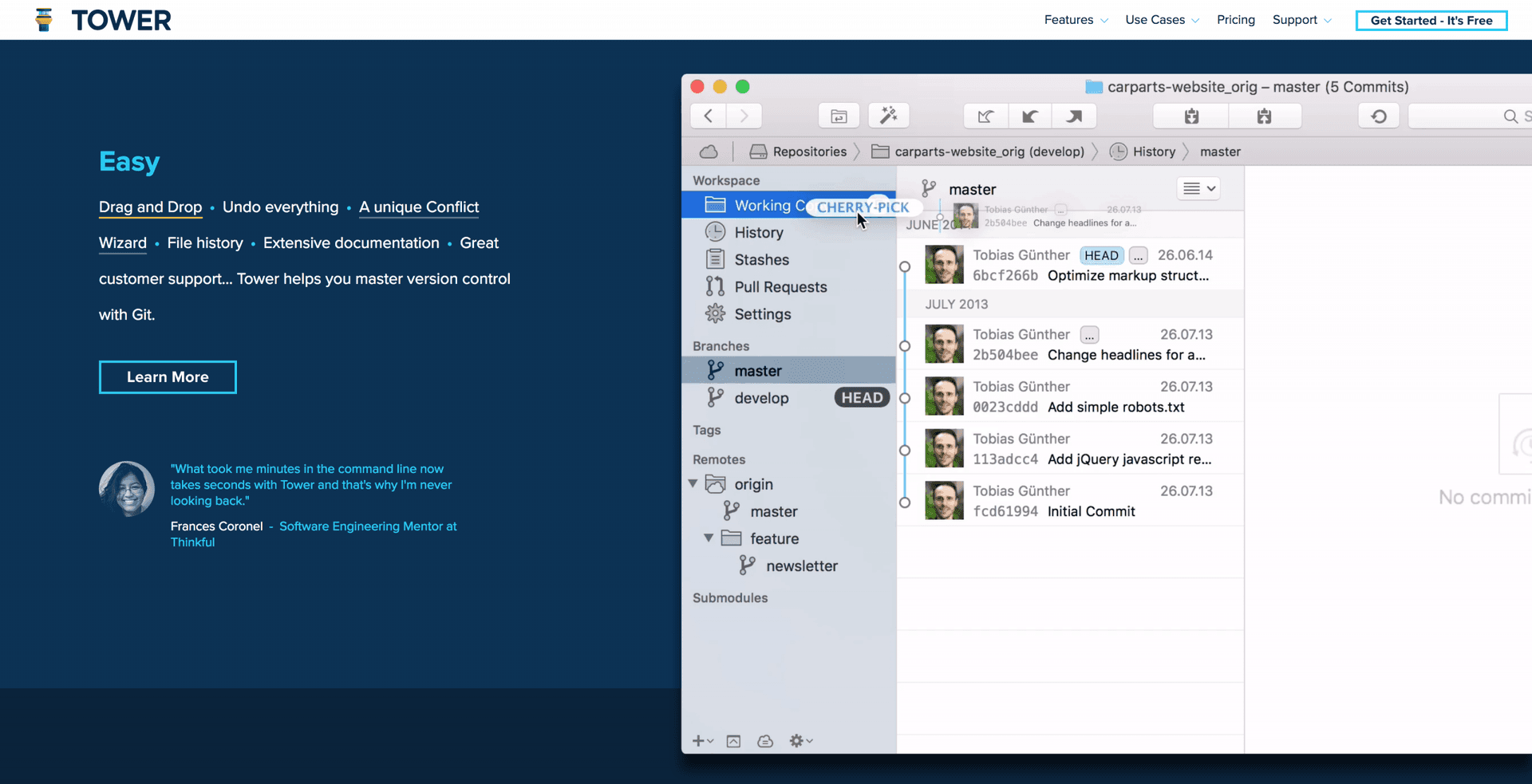Click the Pull toolbar icon
Screen dimensions: 1532x784
[1030, 116]
